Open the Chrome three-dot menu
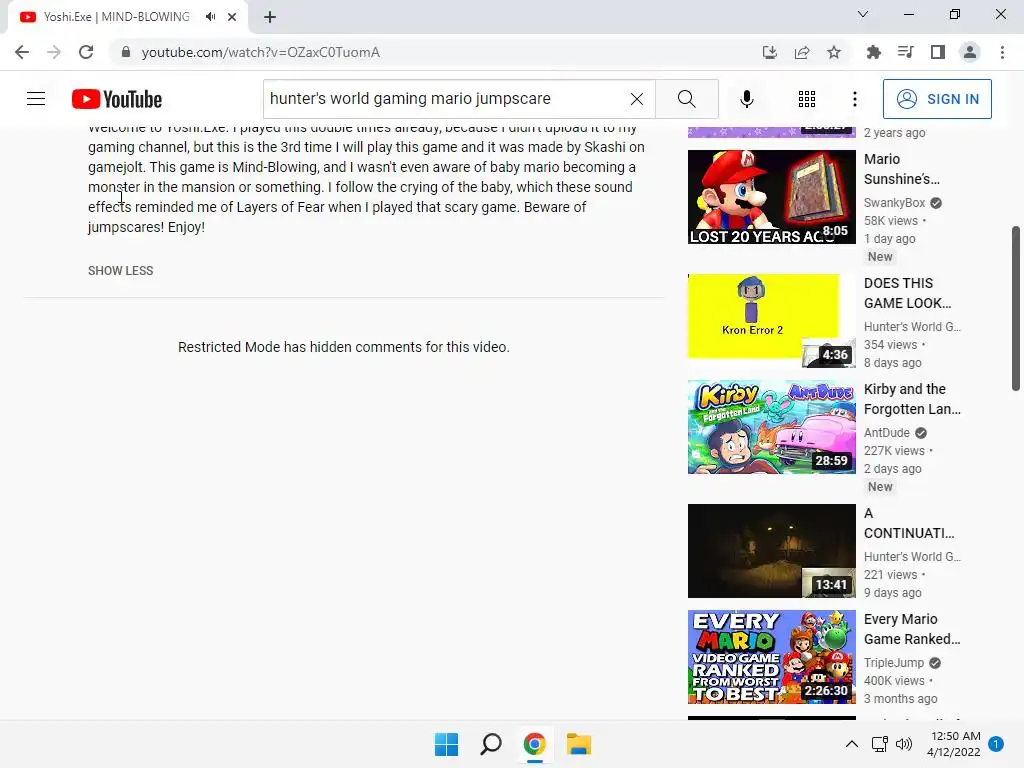The image size is (1024, 768). tap(1002, 52)
